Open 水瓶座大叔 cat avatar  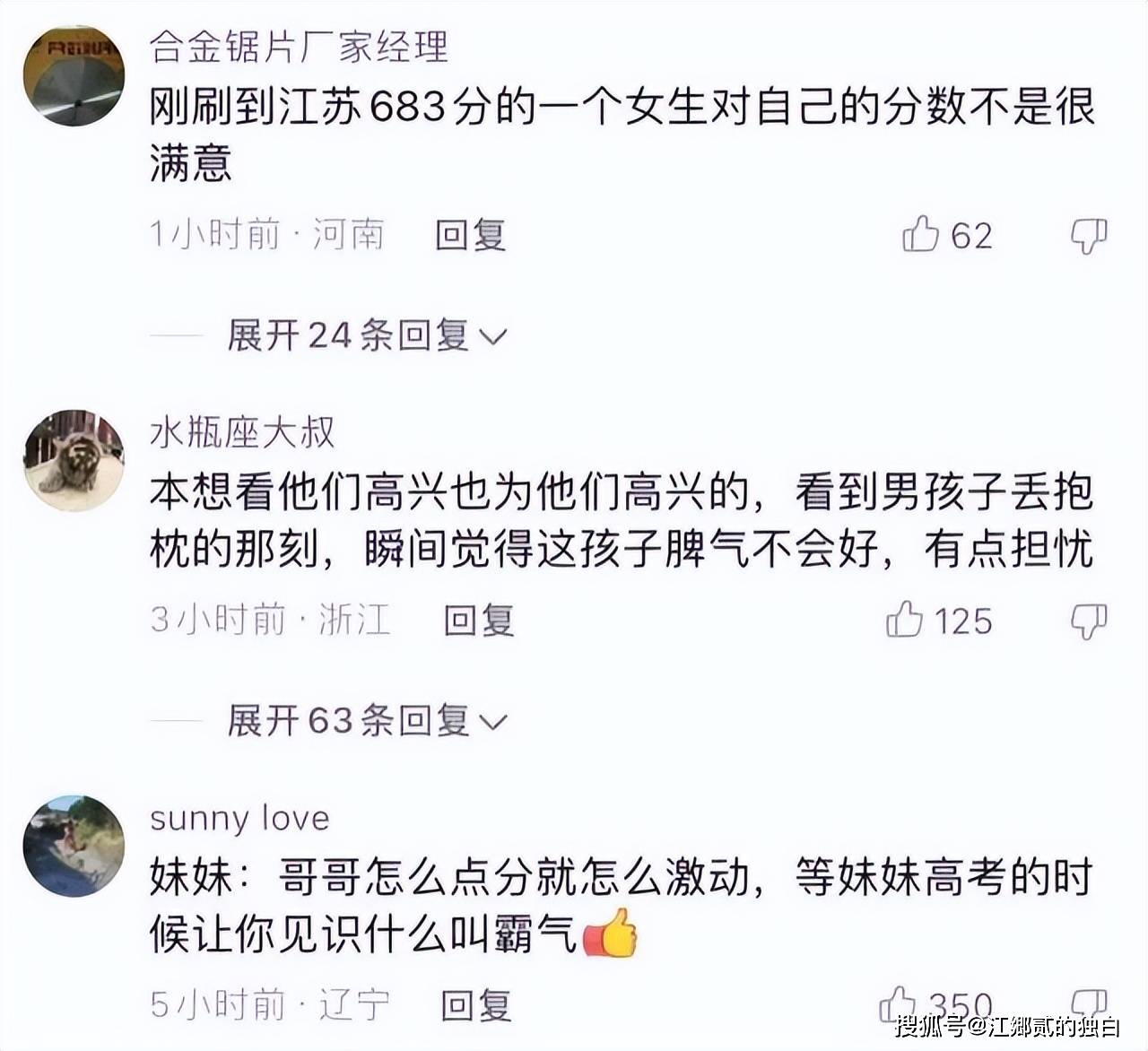(x=74, y=461)
